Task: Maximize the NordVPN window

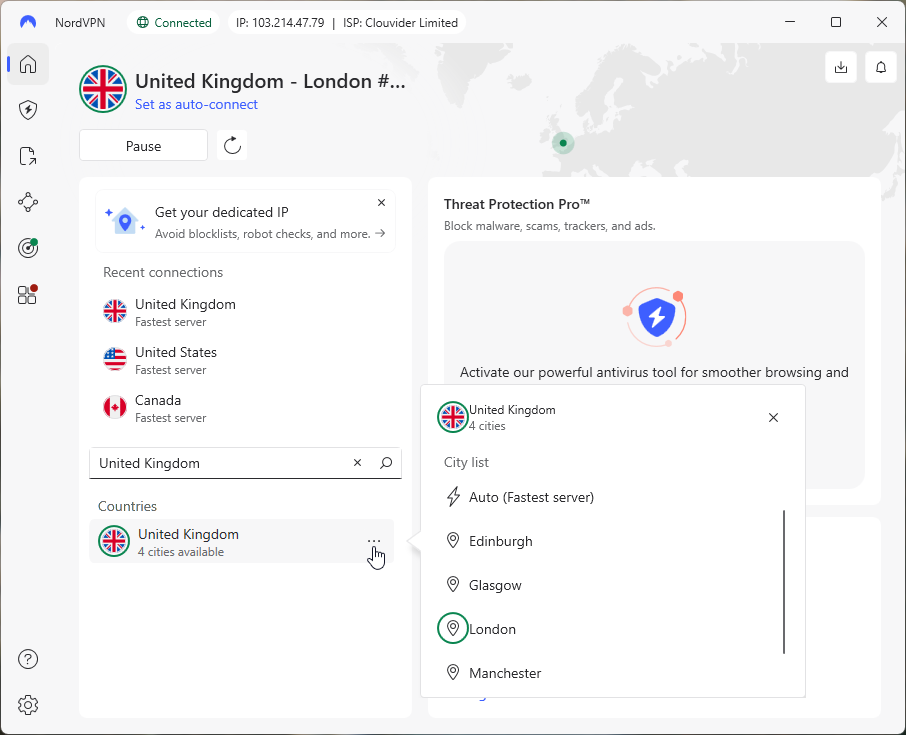Action: click(x=836, y=22)
